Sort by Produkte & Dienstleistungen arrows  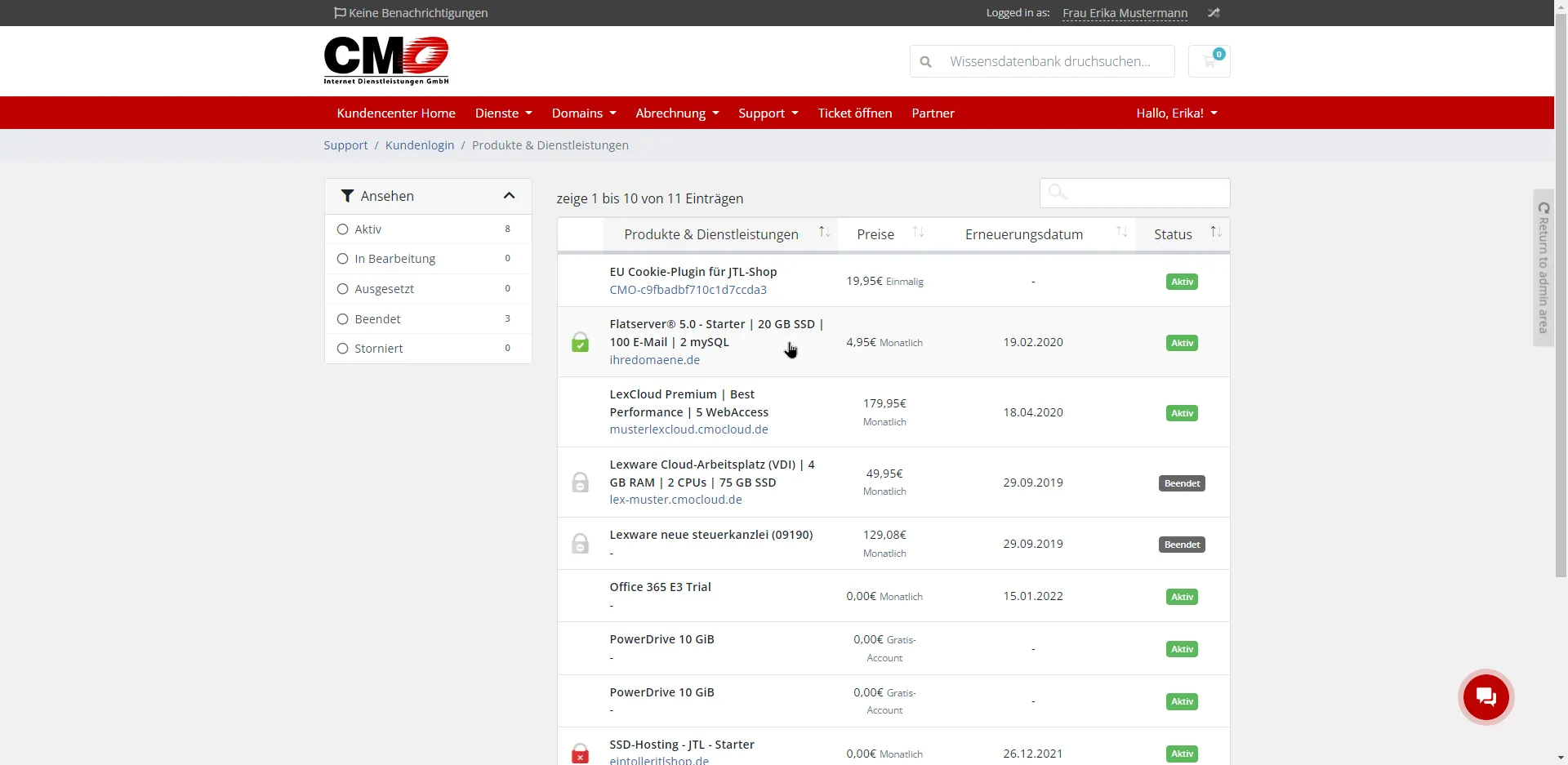825,233
